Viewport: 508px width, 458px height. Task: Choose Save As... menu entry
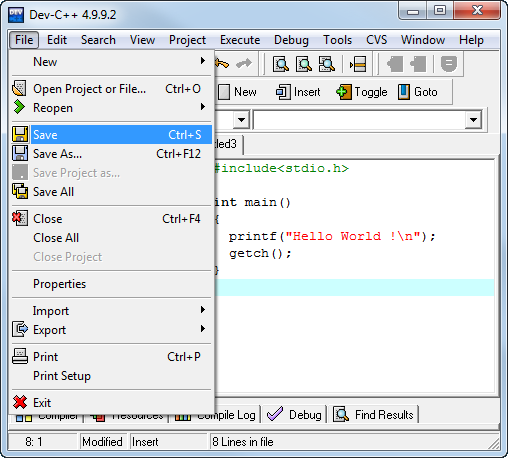[x=111, y=154]
